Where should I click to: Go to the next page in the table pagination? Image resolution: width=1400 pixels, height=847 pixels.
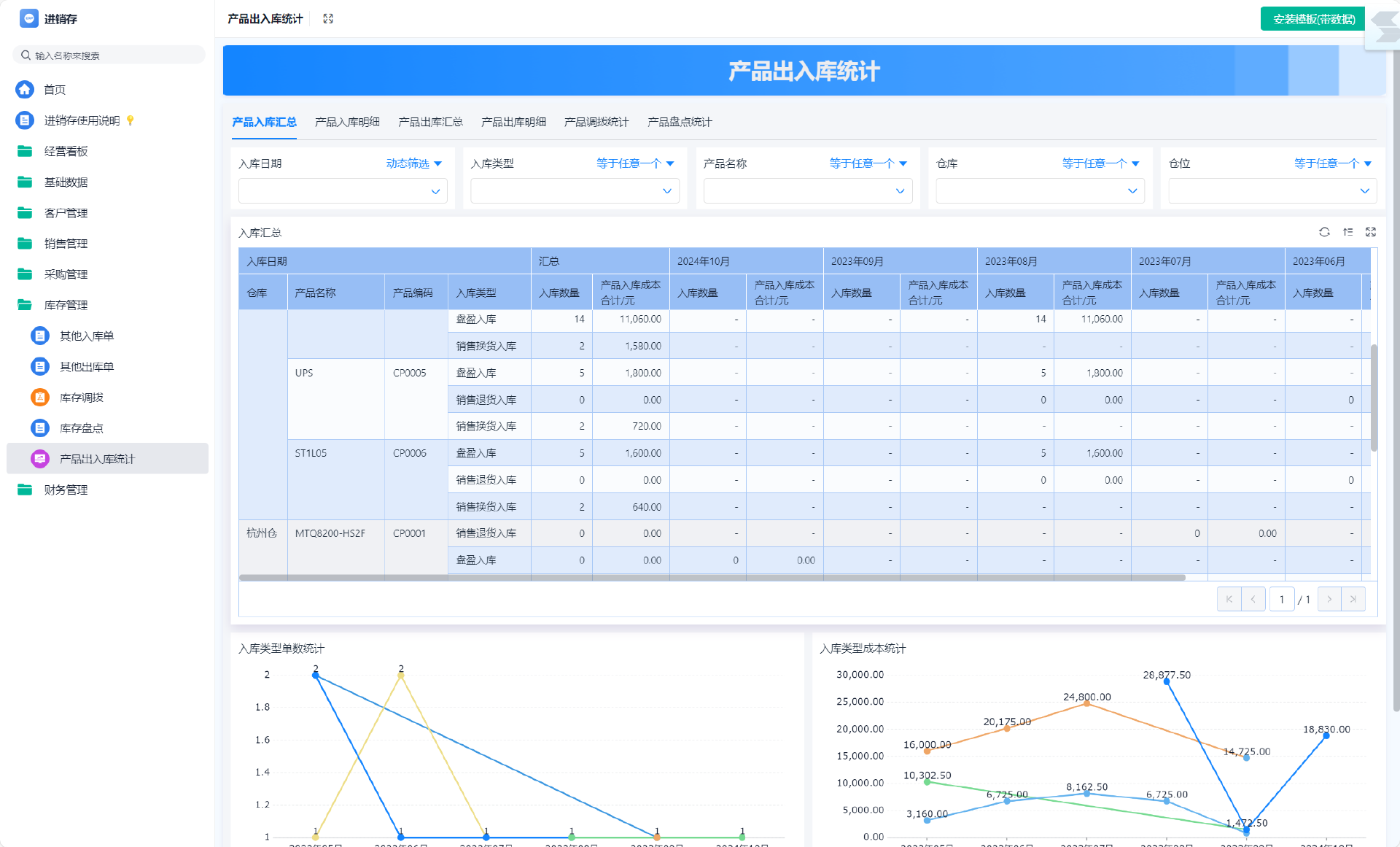pos(1329,599)
